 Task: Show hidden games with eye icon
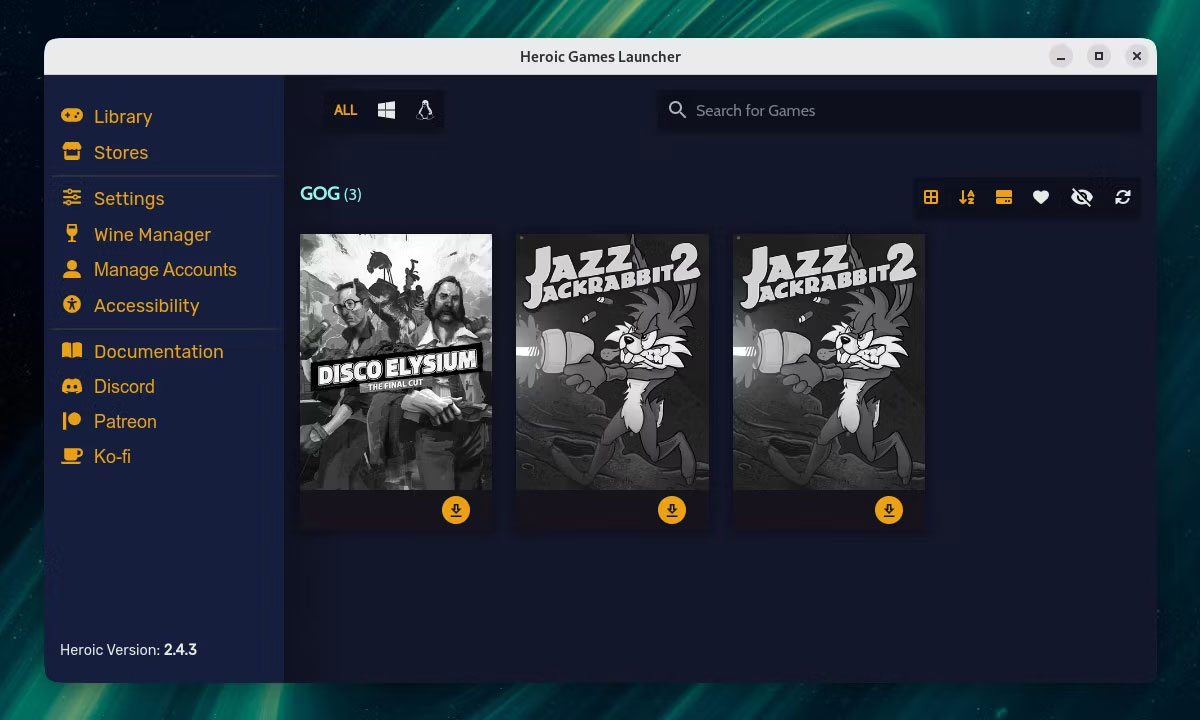click(x=1081, y=197)
